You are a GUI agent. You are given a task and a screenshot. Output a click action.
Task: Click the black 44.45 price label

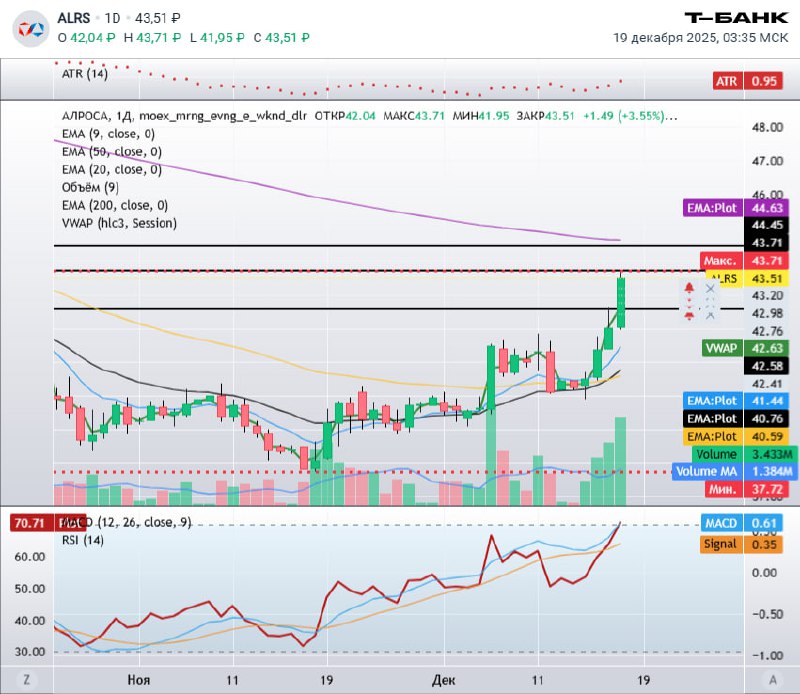766,225
